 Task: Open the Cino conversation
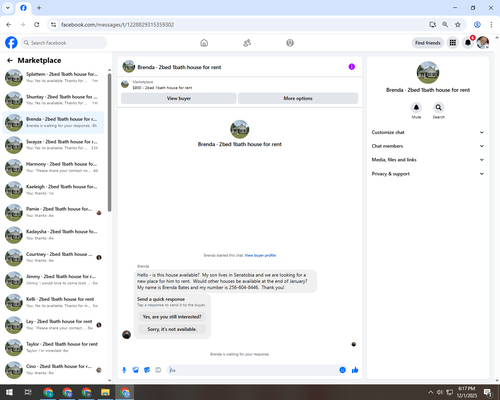[53, 370]
